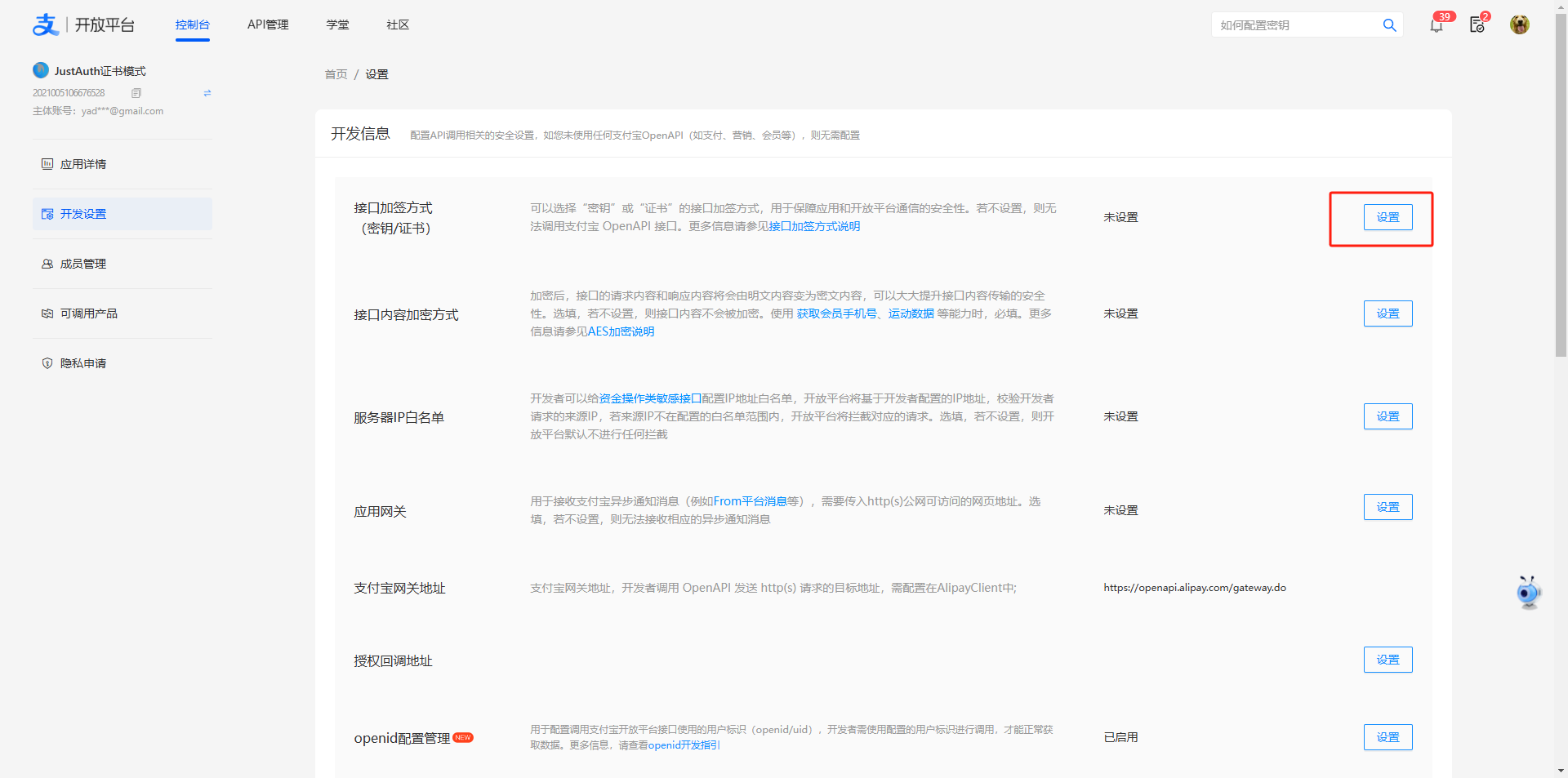Click the NEW badge beside openid配置管理
The image size is (1568, 778).
click(463, 737)
